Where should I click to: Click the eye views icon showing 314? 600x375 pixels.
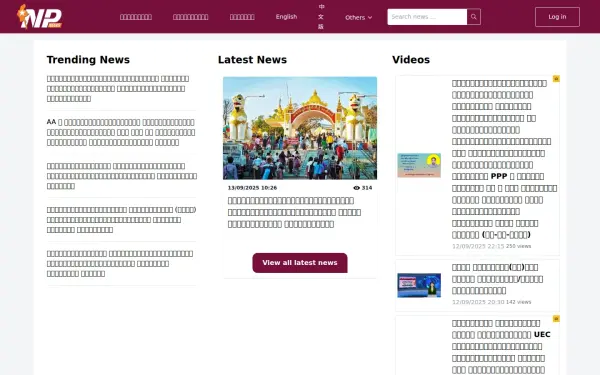pyautogui.click(x=357, y=188)
